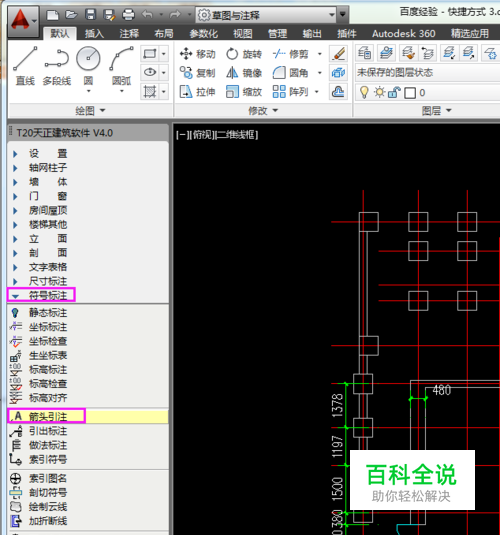500x535 pixels.
Task: Choose the ellipse draw tool
Action: pos(150,72)
